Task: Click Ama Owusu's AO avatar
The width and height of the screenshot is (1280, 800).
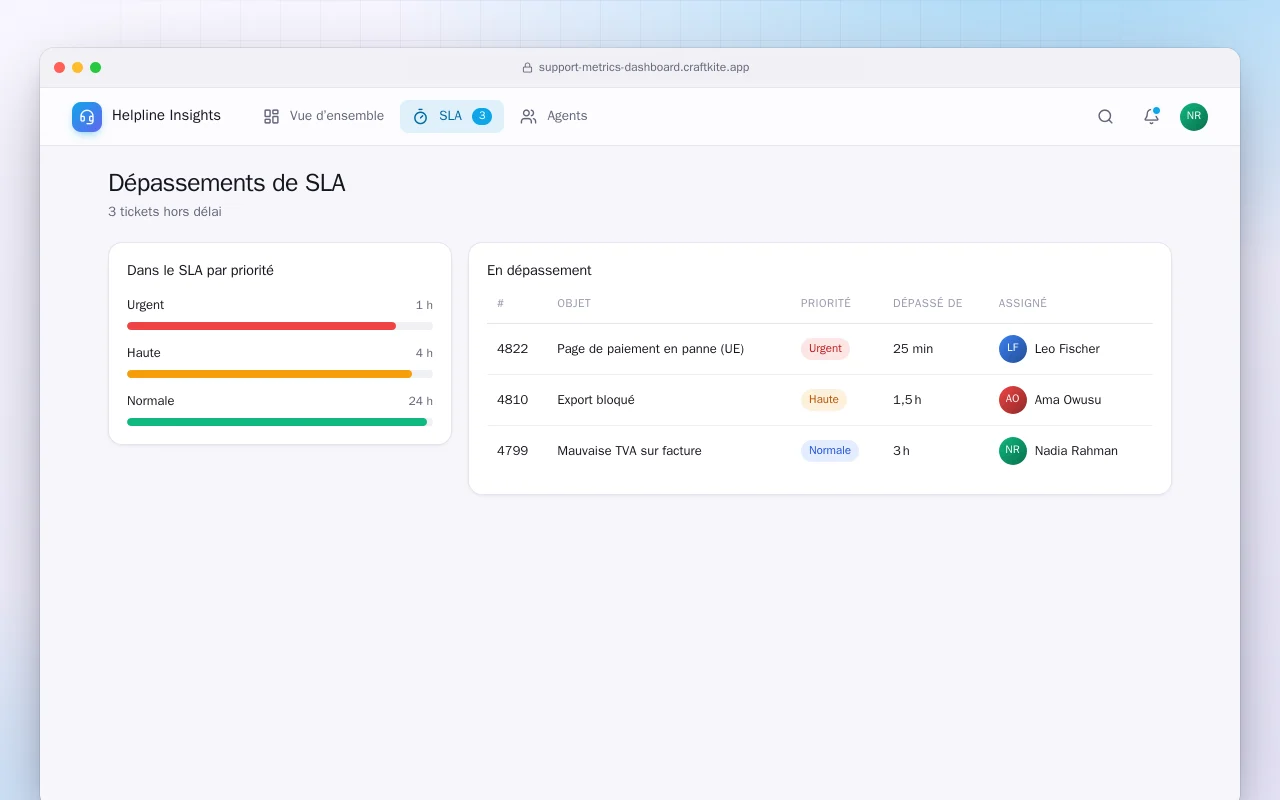Action: [x=1012, y=400]
